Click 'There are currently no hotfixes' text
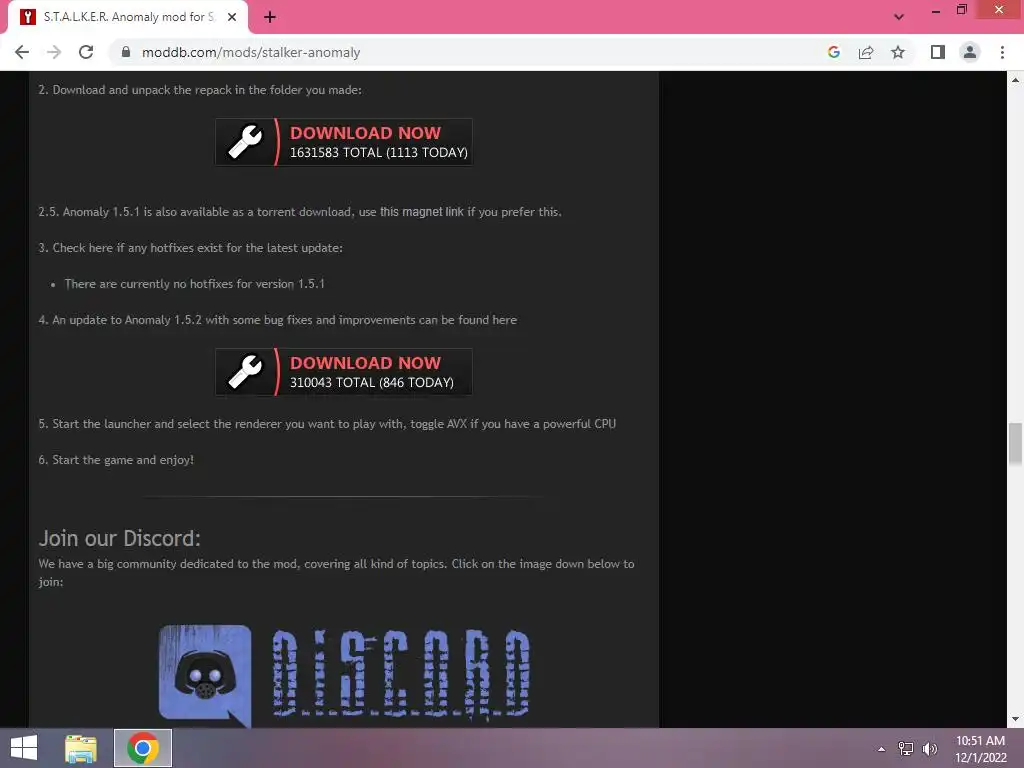The width and height of the screenshot is (1024, 768). point(195,283)
